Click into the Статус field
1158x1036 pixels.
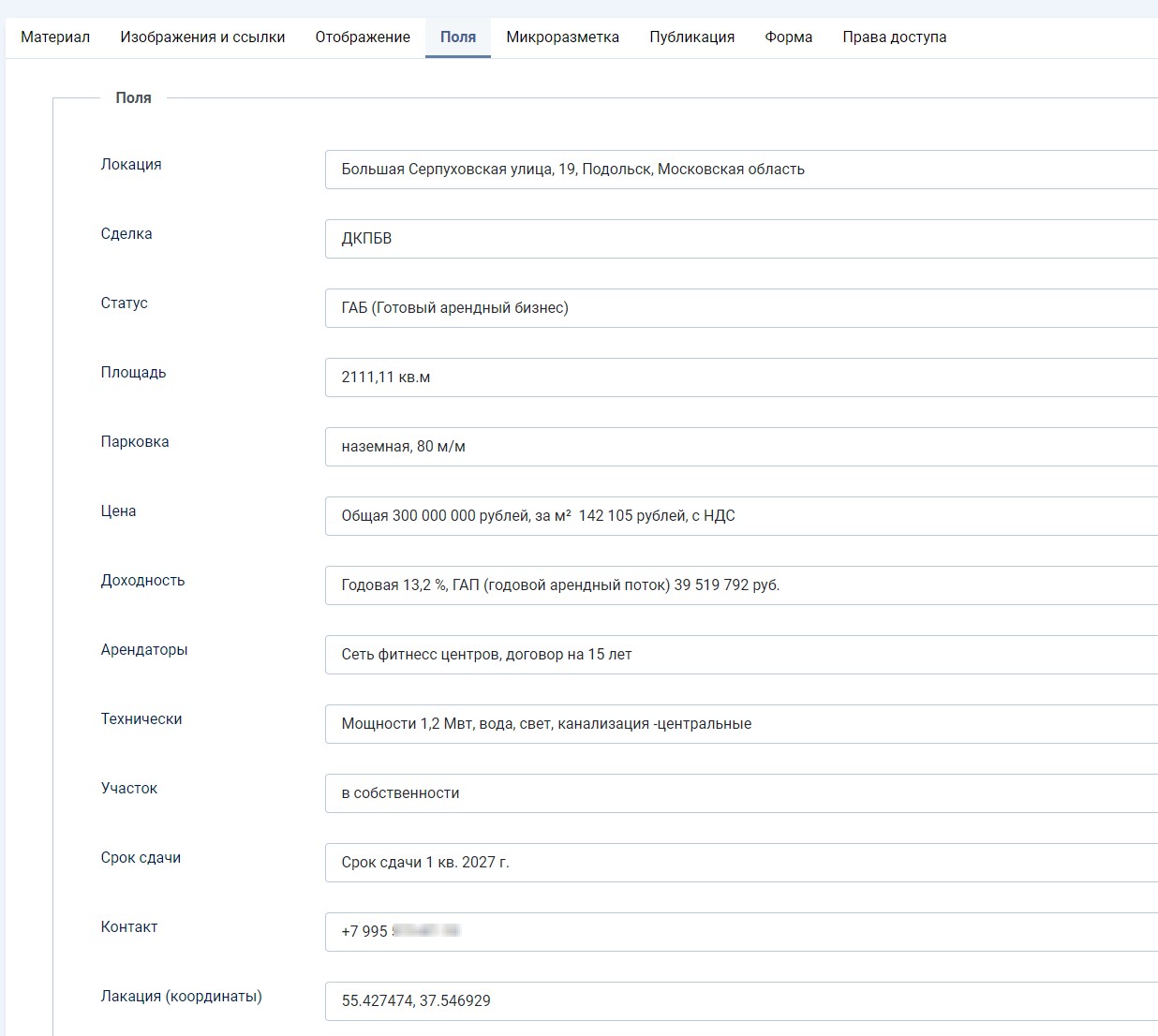pyautogui.click(x=740, y=308)
